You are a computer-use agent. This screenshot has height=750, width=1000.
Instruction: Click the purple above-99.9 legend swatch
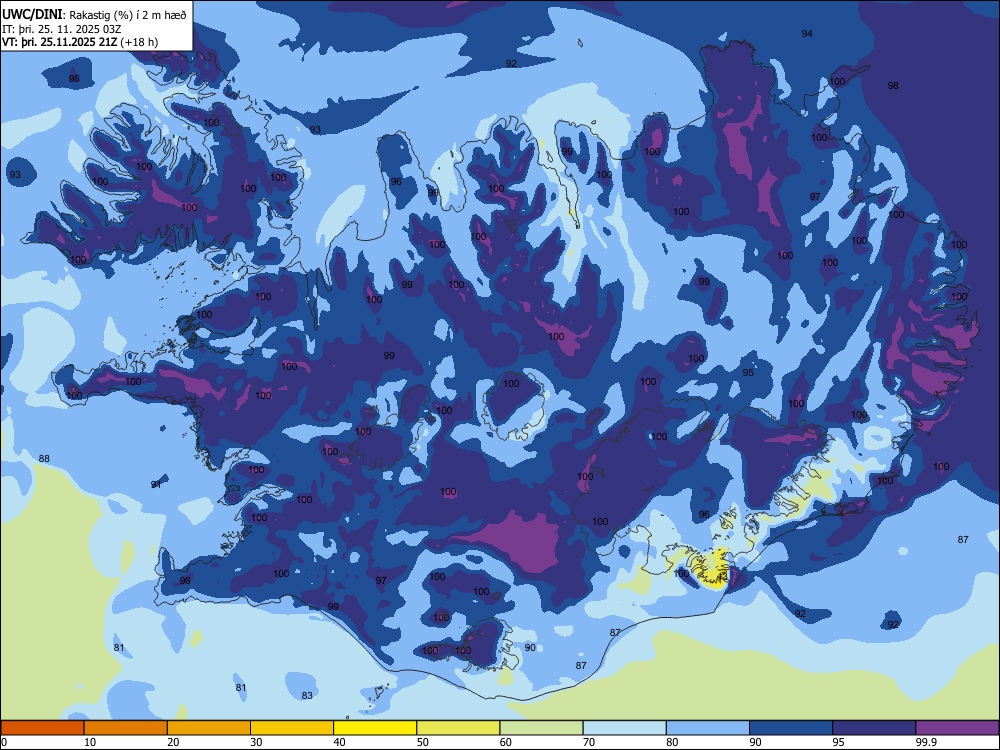(957, 728)
